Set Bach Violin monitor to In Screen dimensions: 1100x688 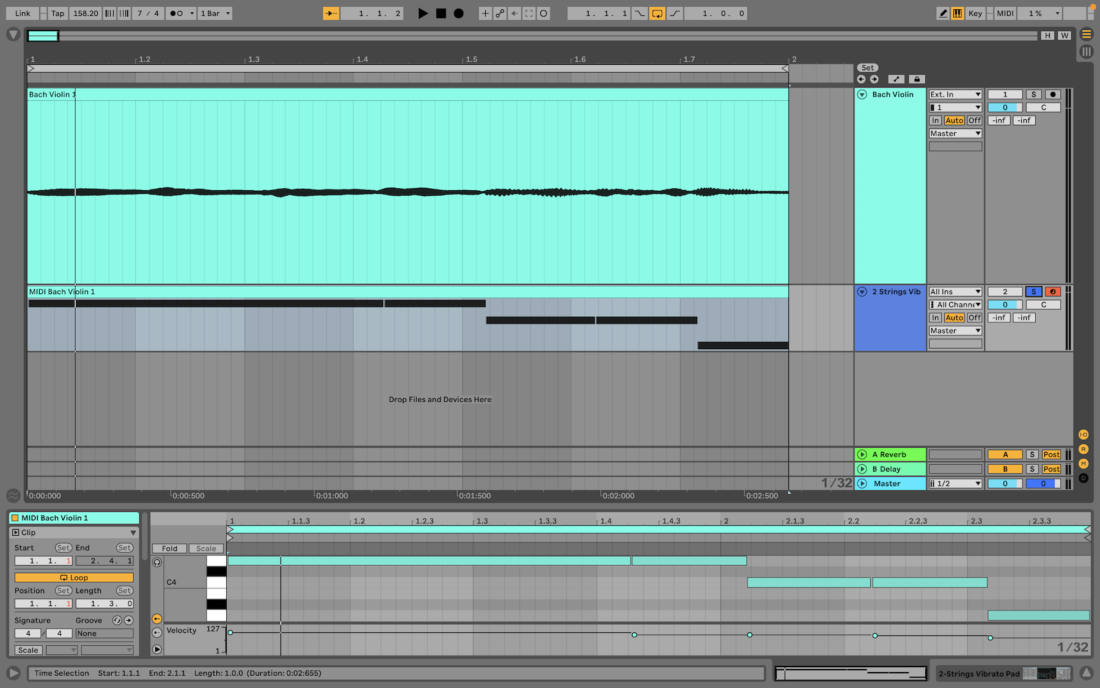(x=935, y=121)
